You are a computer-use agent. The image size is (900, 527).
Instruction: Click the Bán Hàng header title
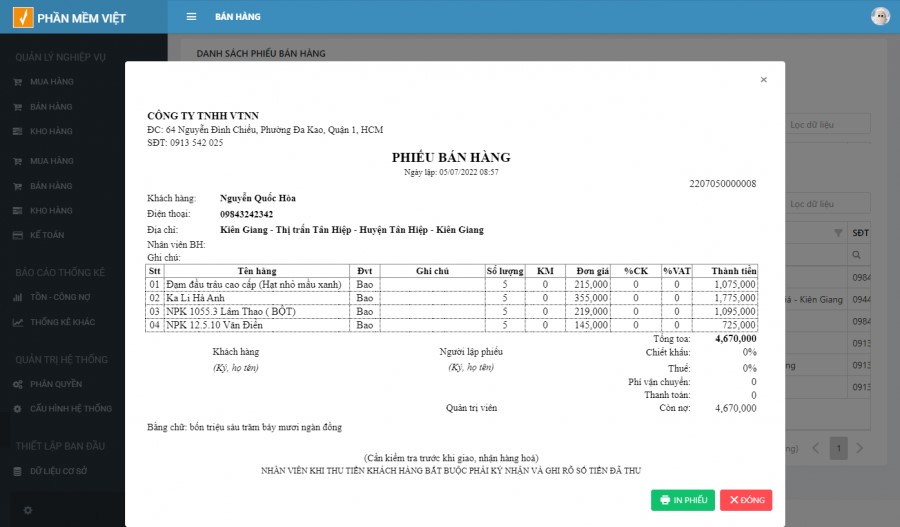(237, 17)
